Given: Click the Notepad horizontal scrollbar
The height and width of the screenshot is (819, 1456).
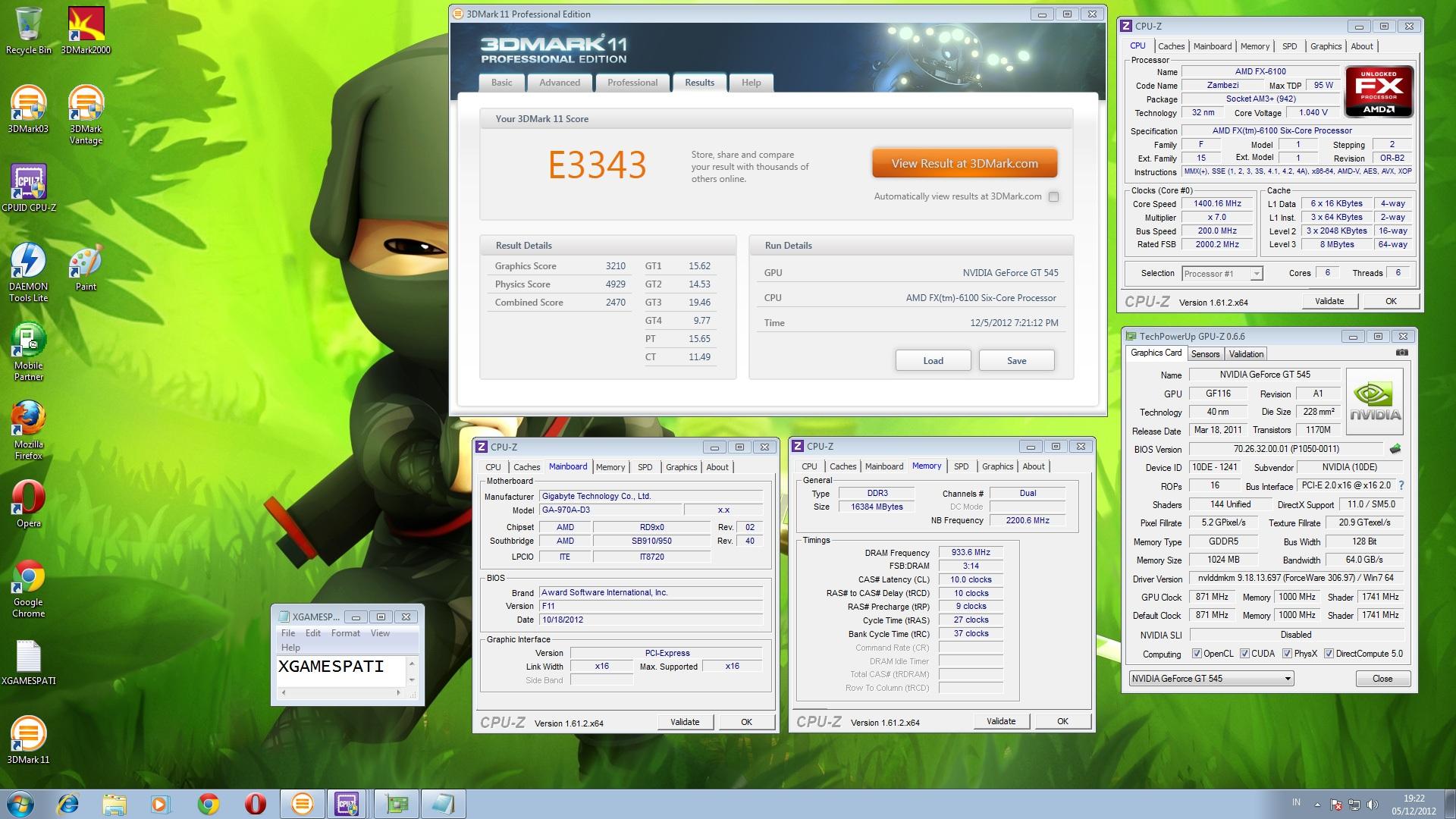Looking at the screenshot, I should click(340, 692).
